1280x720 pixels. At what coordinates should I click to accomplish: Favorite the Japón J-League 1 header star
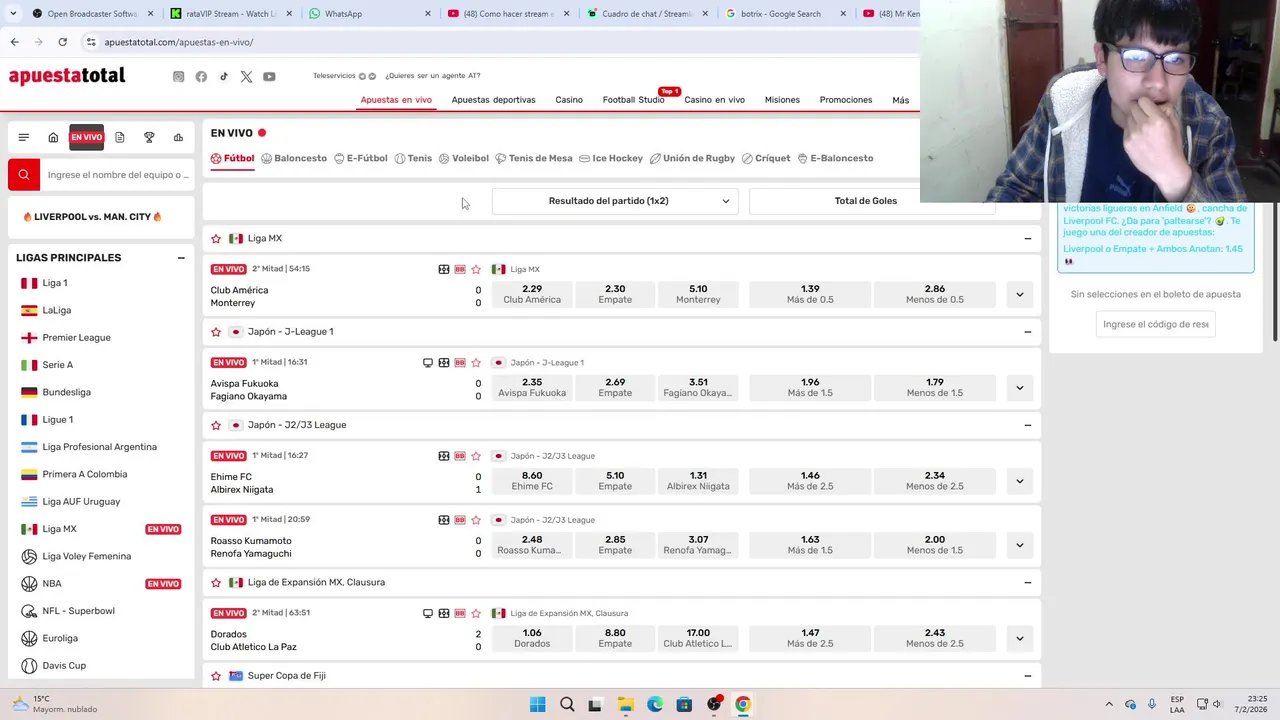216,332
